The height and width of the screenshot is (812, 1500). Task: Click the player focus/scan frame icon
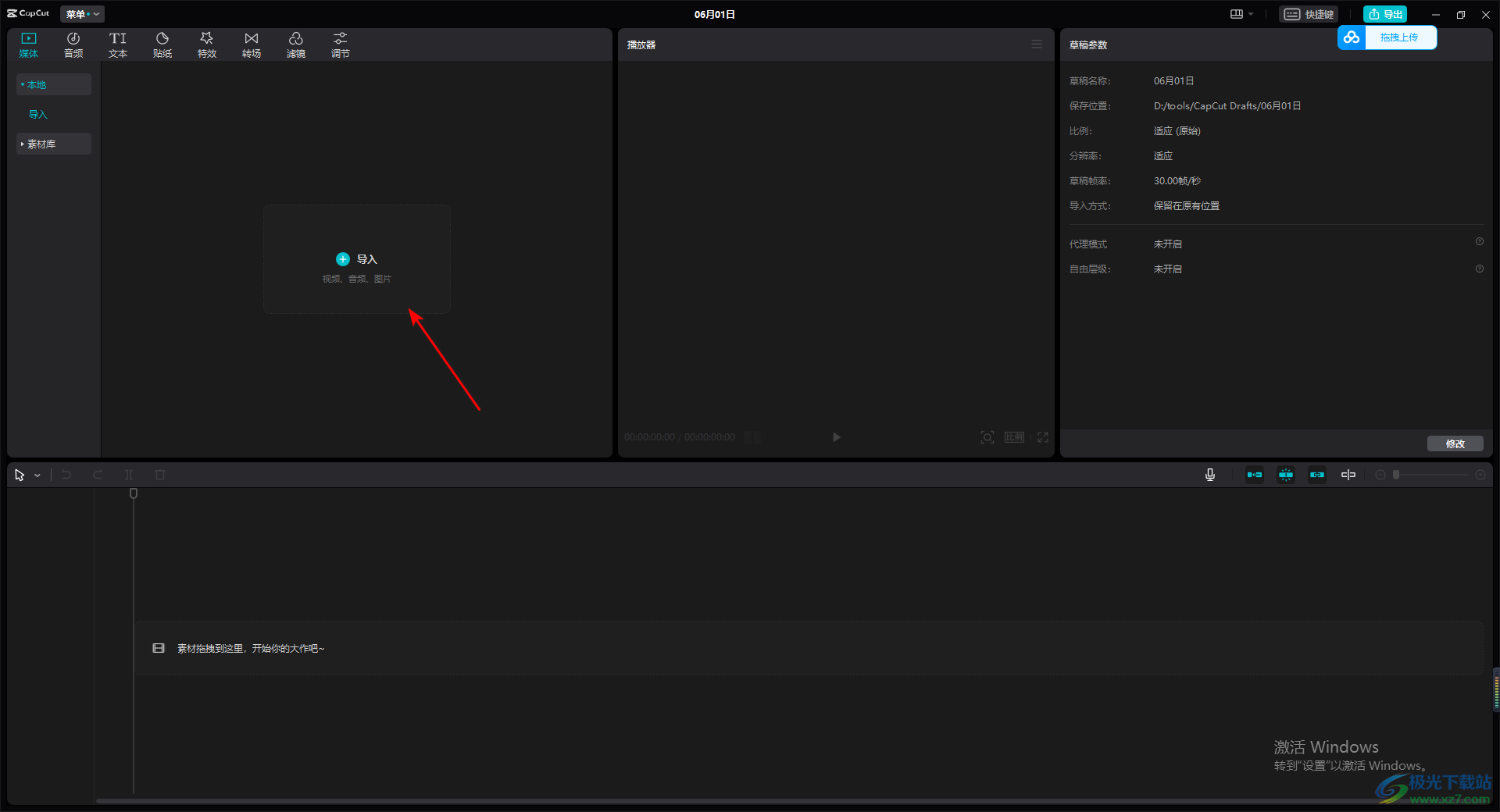(987, 437)
